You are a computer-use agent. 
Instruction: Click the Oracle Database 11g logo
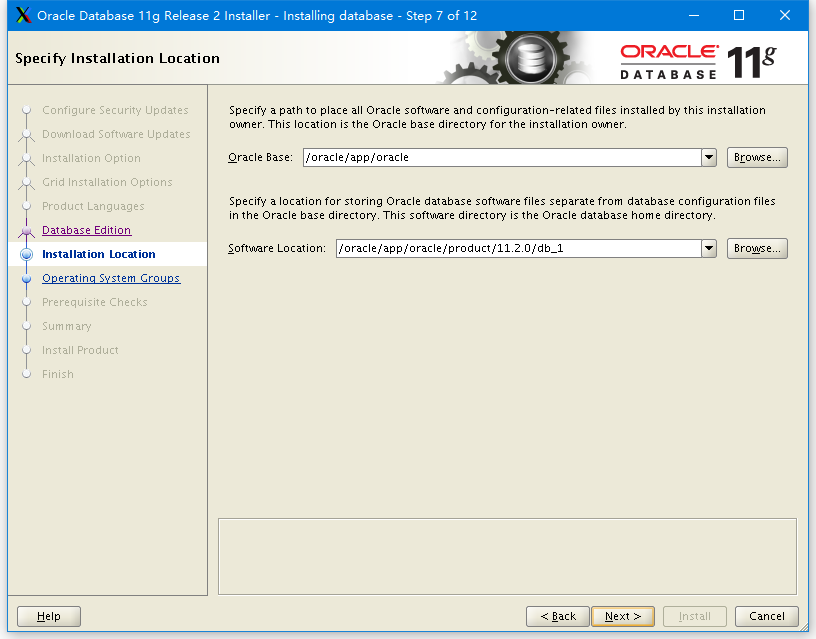(x=698, y=62)
